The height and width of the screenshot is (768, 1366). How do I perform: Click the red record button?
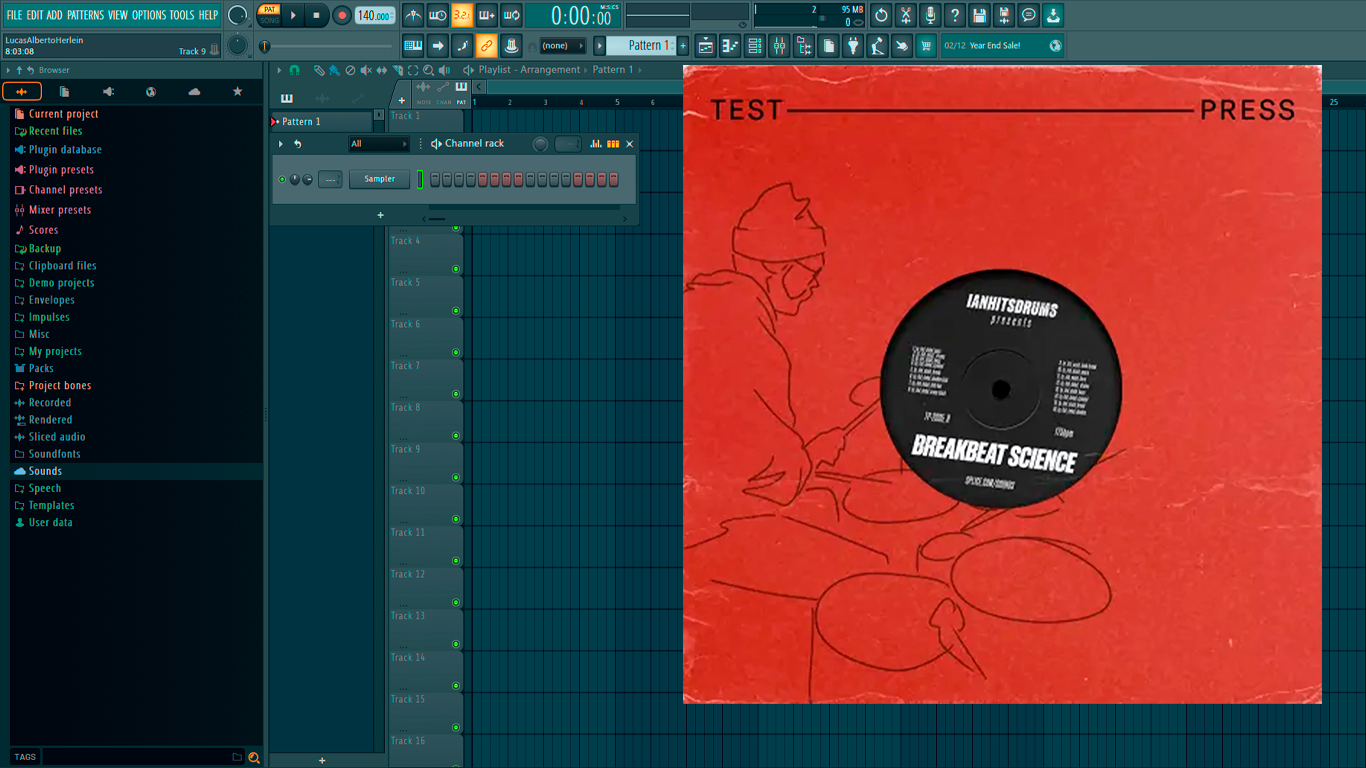pos(341,15)
